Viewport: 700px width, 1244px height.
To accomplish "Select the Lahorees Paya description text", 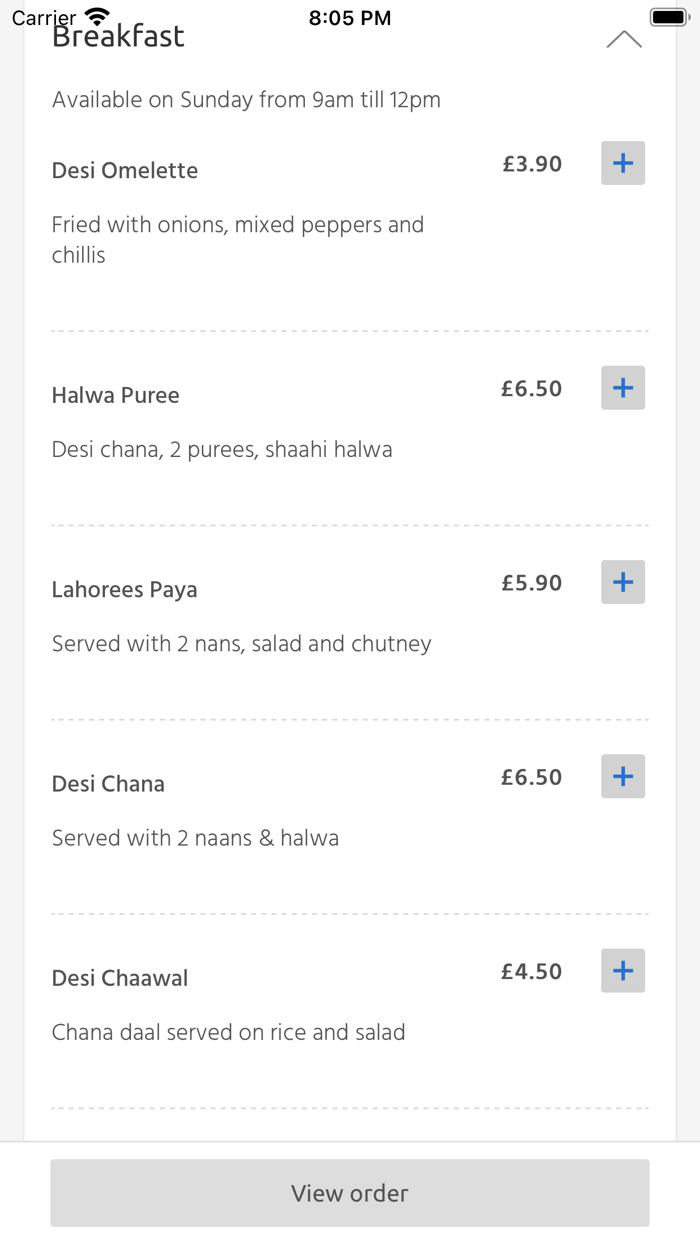I will (x=241, y=643).
